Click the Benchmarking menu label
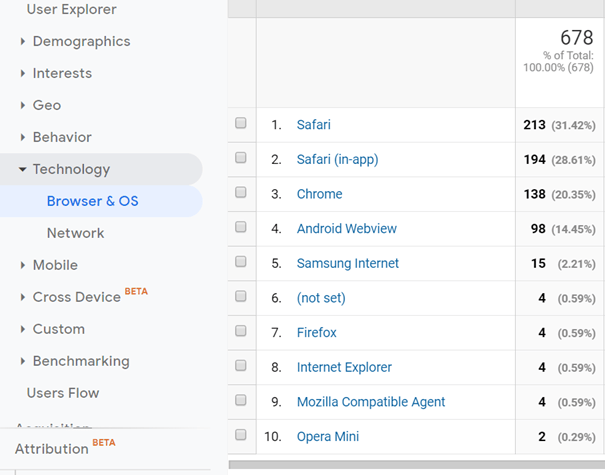This screenshot has height=475, width=605. tap(81, 361)
